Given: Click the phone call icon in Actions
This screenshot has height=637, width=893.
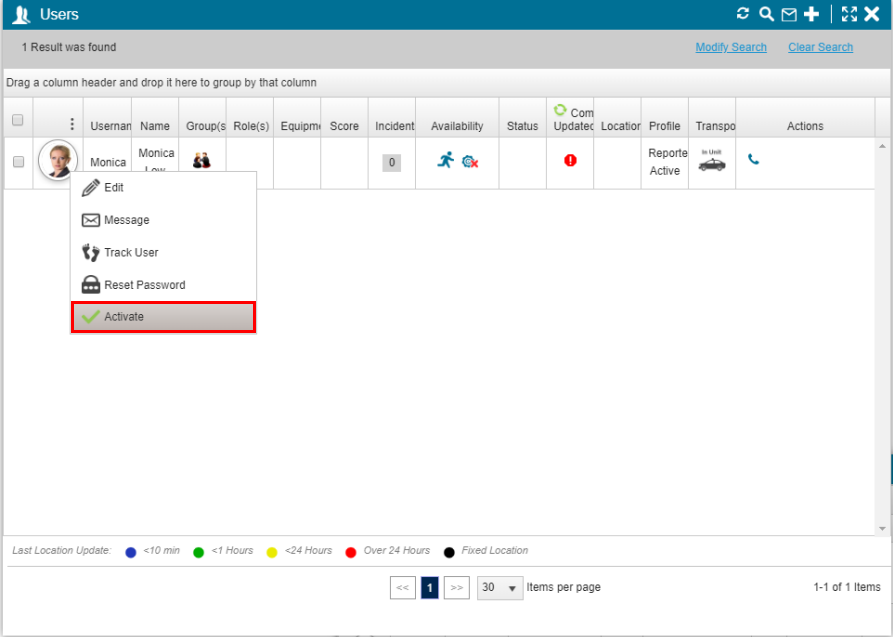Looking at the screenshot, I should [753, 159].
